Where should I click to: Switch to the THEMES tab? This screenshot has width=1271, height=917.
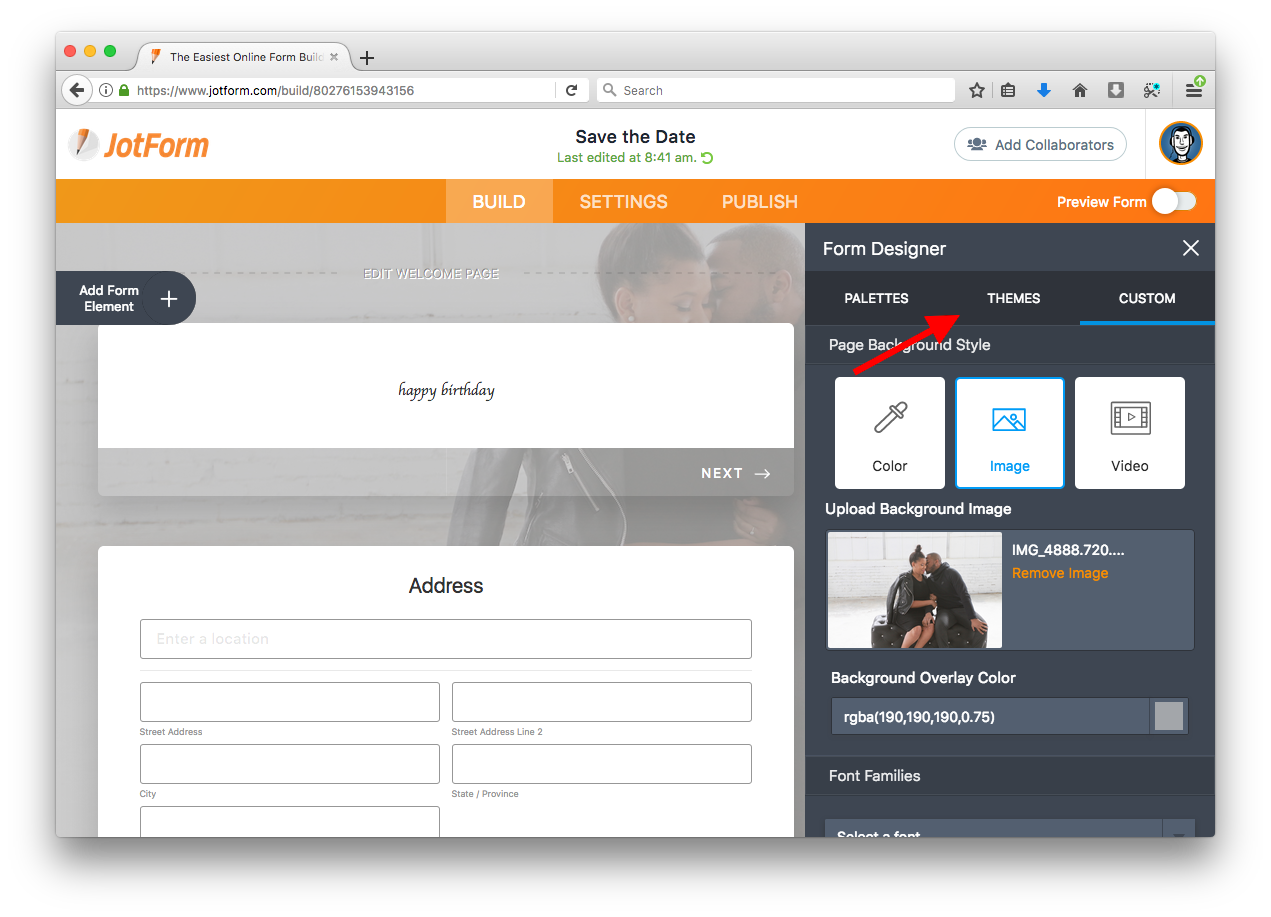pyautogui.click(x=1013, y=298)
